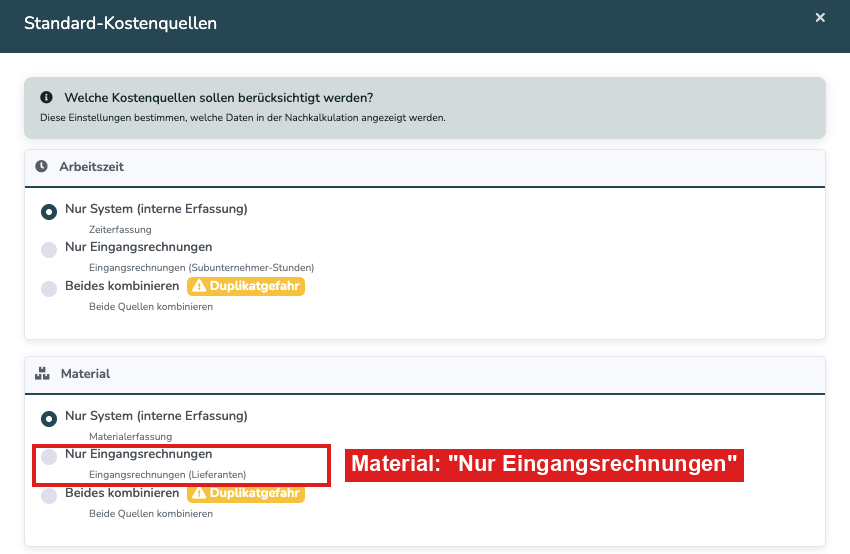Click the 'Arbeitszeit' section heading
850x554 pixels.
pyautogui.click(x=92, y=167)
